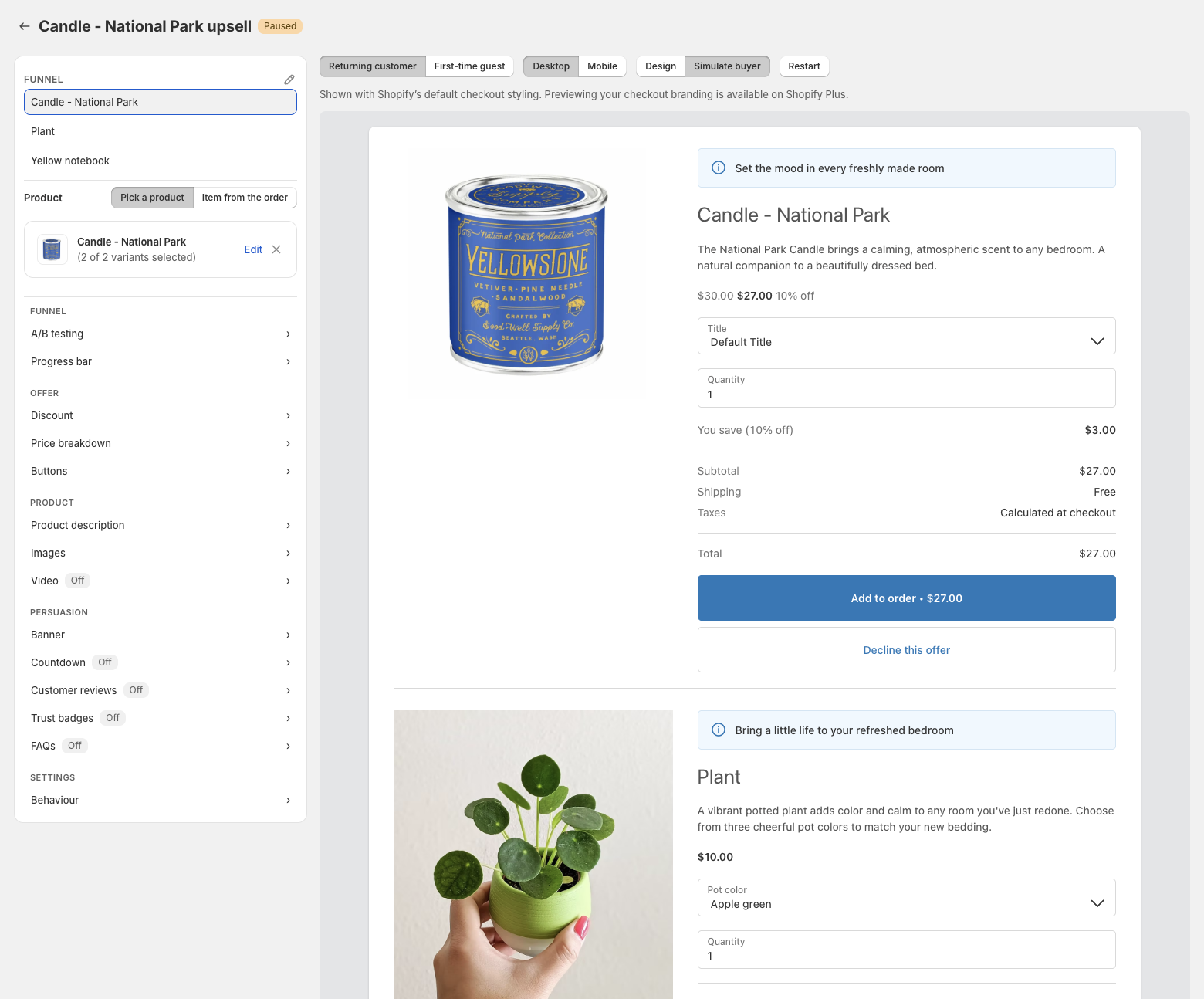The image size is (1204, 999).
Task: Click the info icon in the mood banner
Action: pos(719,168)
